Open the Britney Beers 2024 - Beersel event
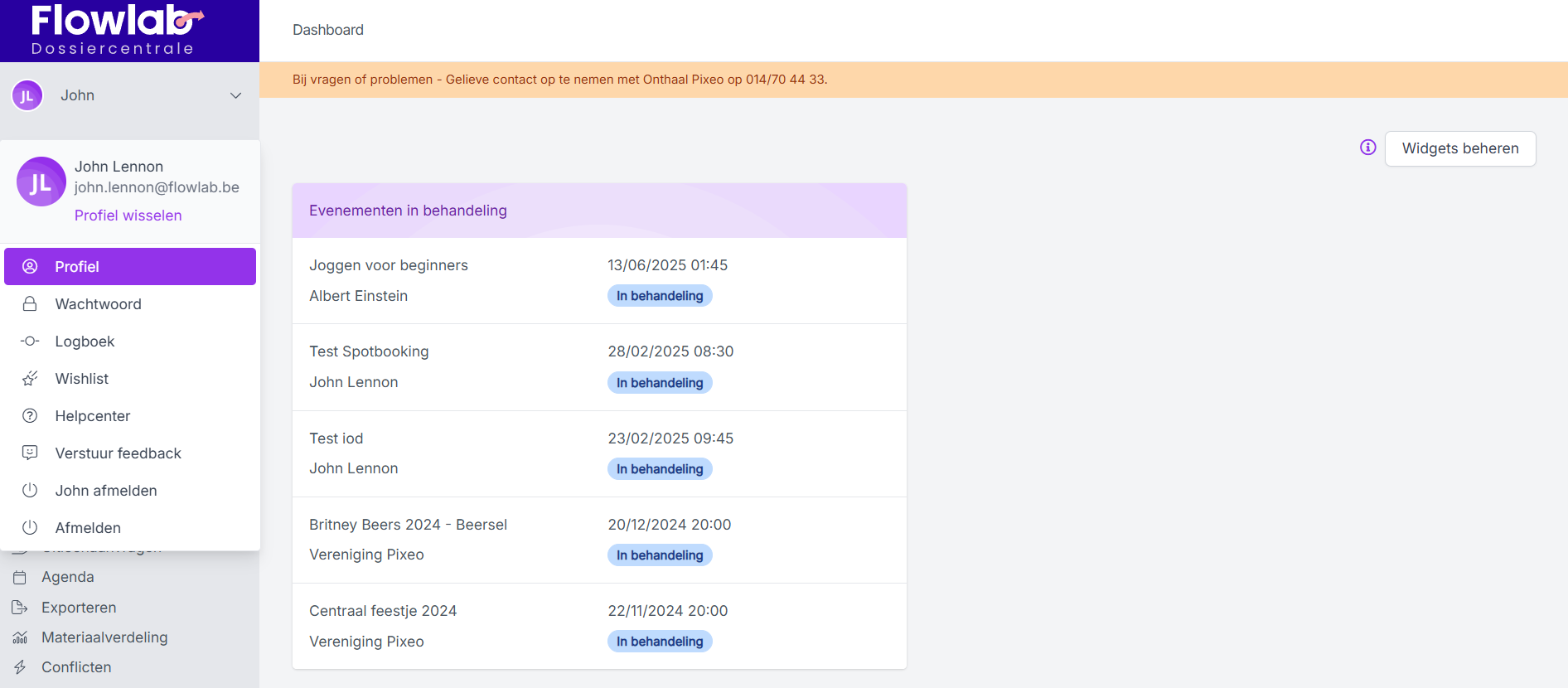 coord(408,525)
